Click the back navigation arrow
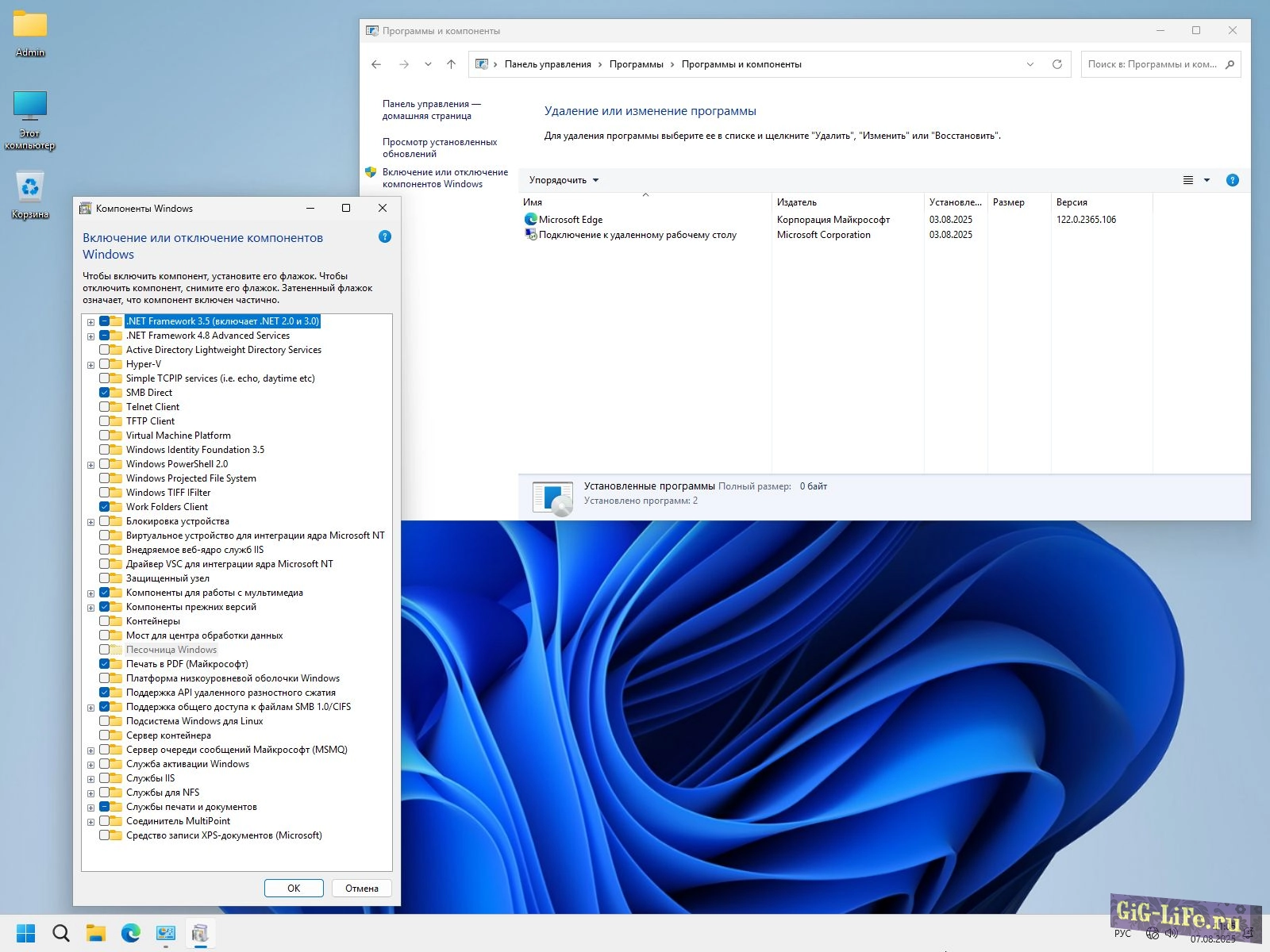1270x952 pixels. point(376,64)
